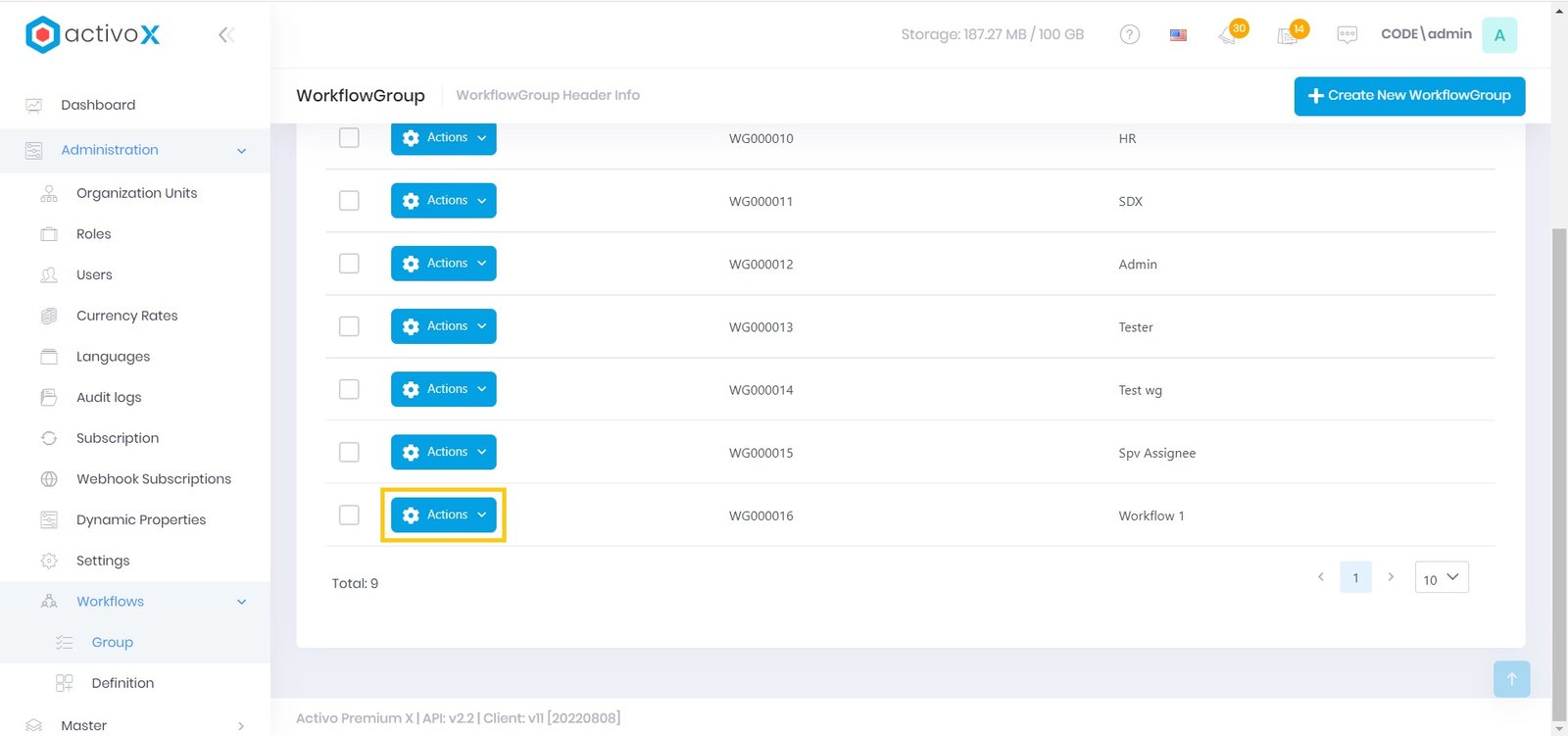The height and width of the screenshot is (736, 1568).
Task: Change language via the flag icon
Action: coord(1179,35)
